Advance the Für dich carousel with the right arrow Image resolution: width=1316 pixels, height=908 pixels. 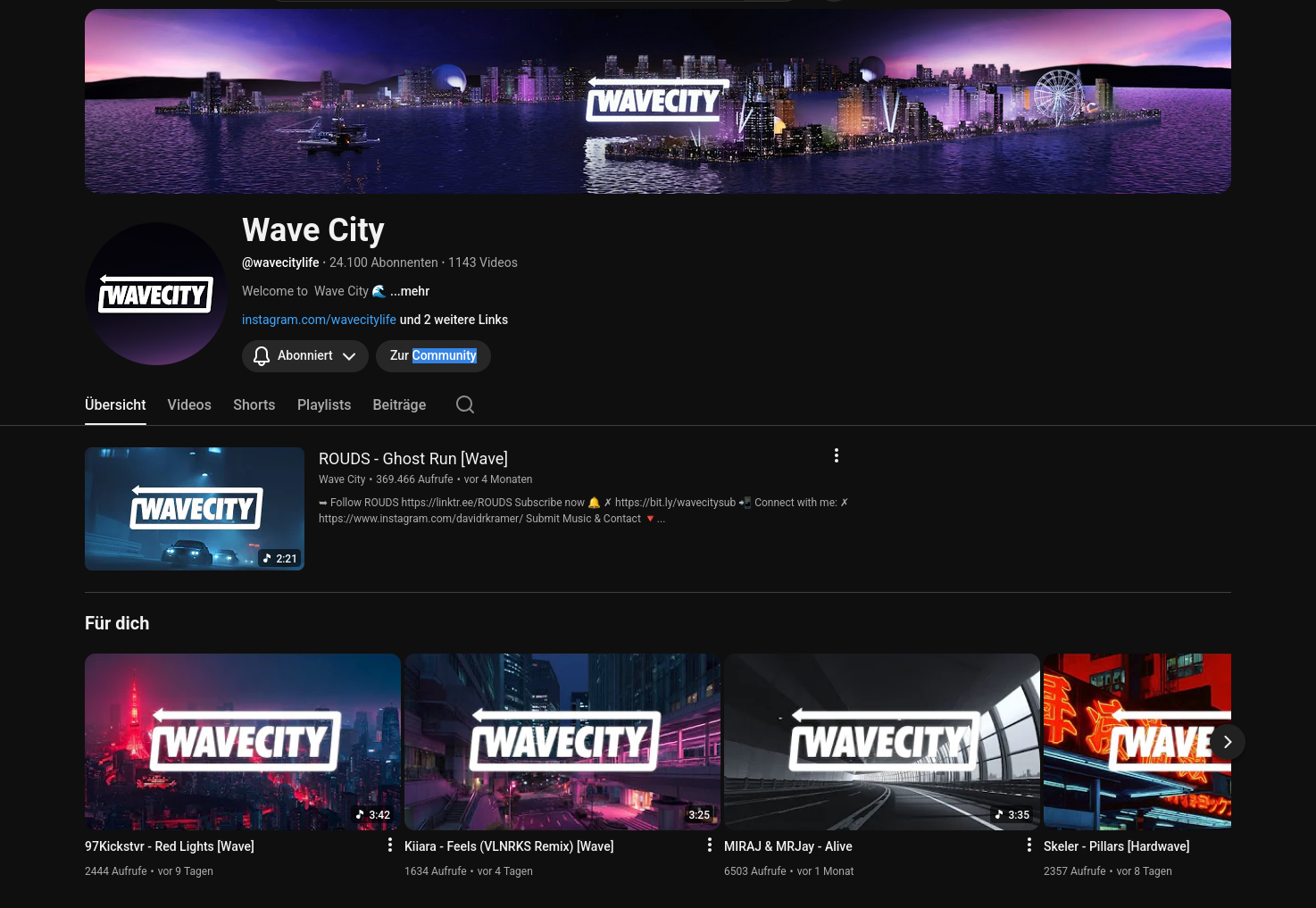[1228, 742]
